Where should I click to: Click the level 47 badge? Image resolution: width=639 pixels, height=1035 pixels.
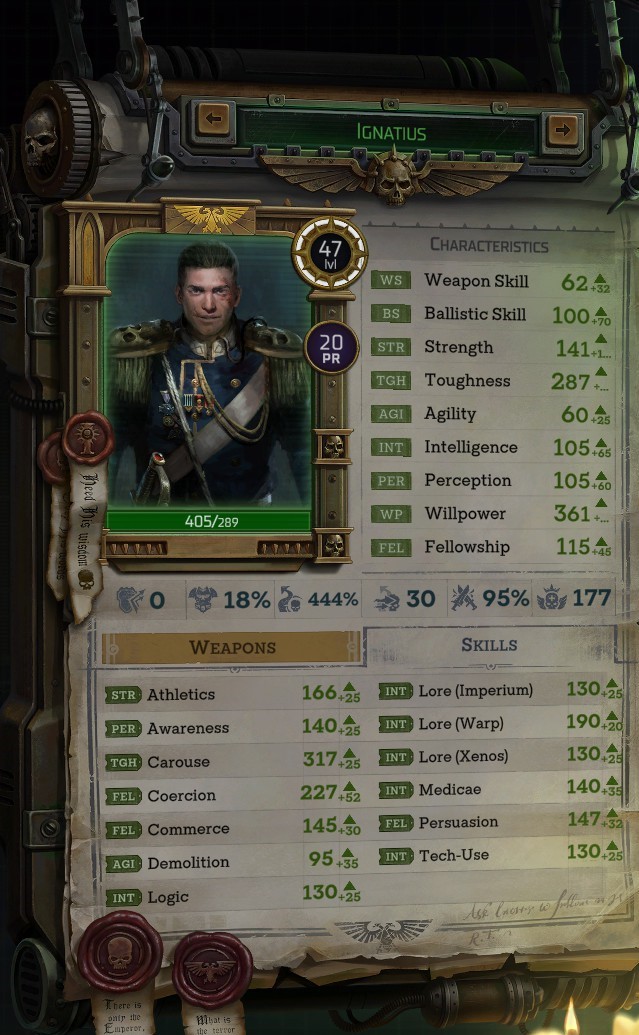[329, 253]
